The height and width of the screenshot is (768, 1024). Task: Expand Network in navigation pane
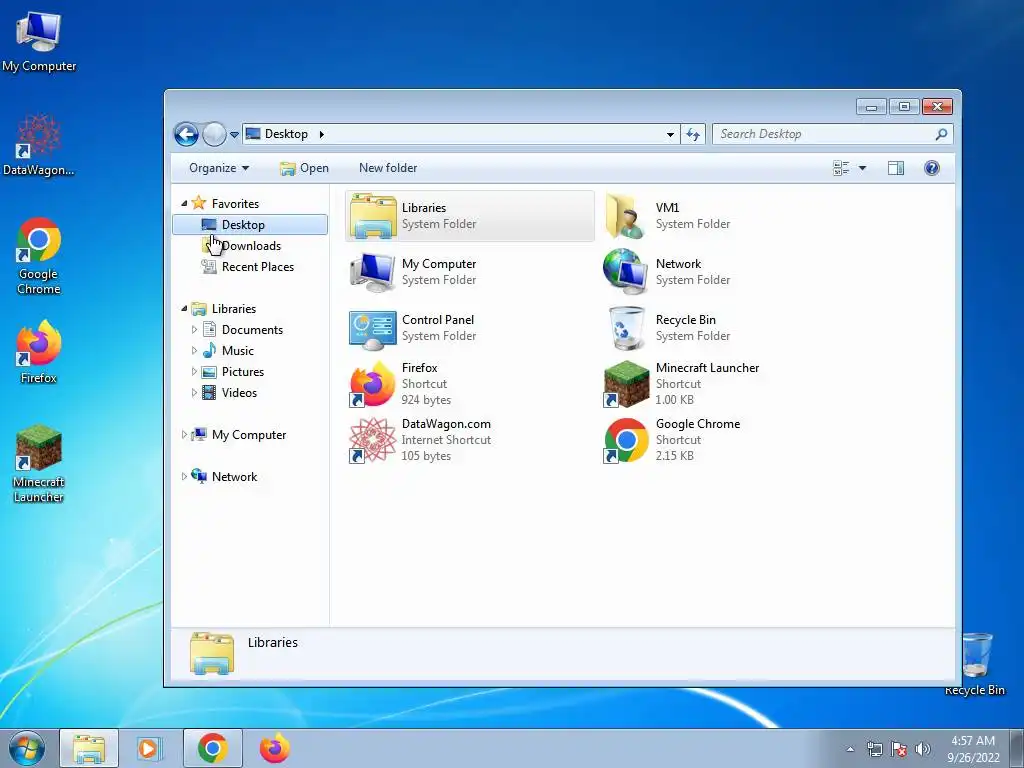coord(184,477)
